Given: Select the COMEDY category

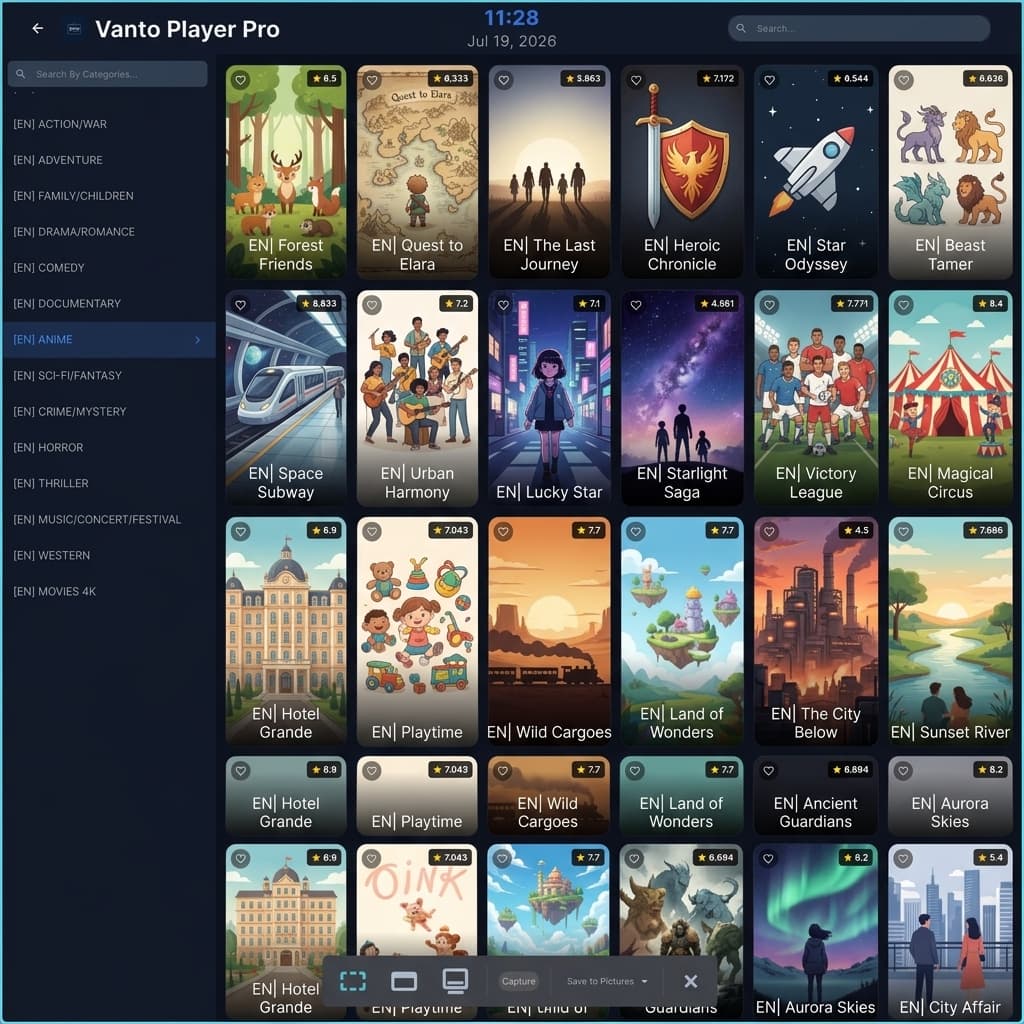Looking at the screenshot, I should (x=109, y=268).
